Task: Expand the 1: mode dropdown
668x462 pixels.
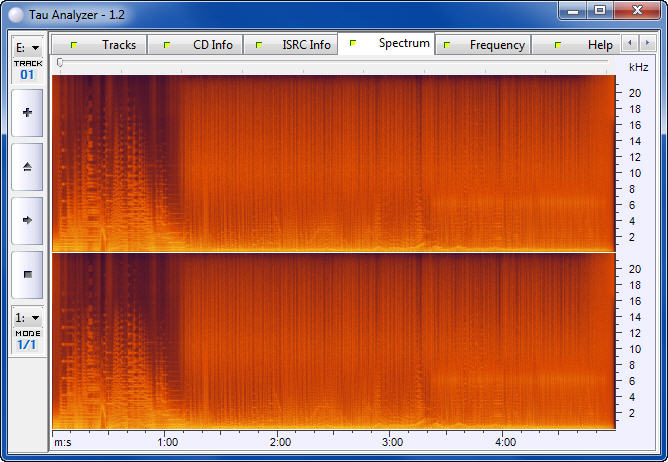Action: pyautogui.click(x=27, y=317)
